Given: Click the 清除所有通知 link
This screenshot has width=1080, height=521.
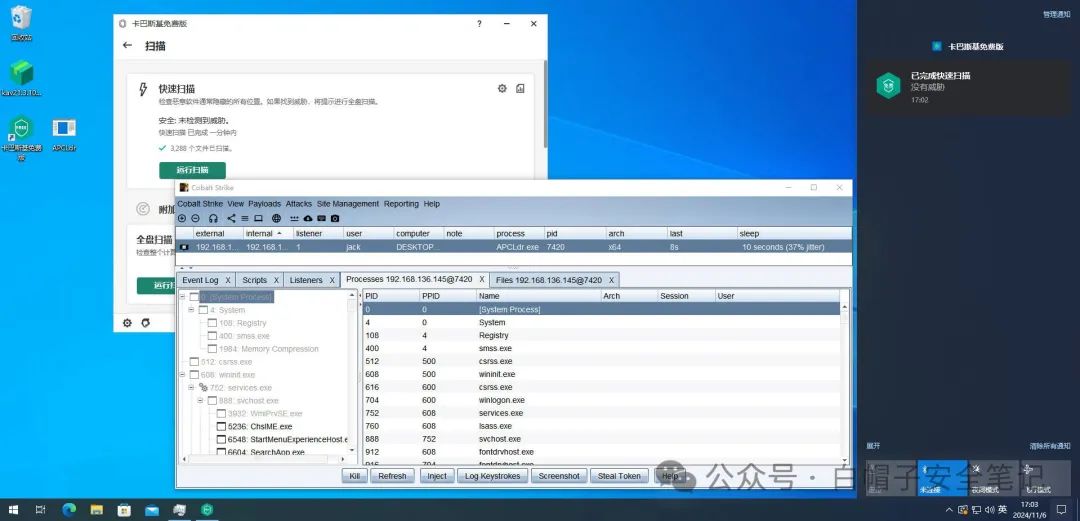Looking at the screenshot, I should [1050, 446].
